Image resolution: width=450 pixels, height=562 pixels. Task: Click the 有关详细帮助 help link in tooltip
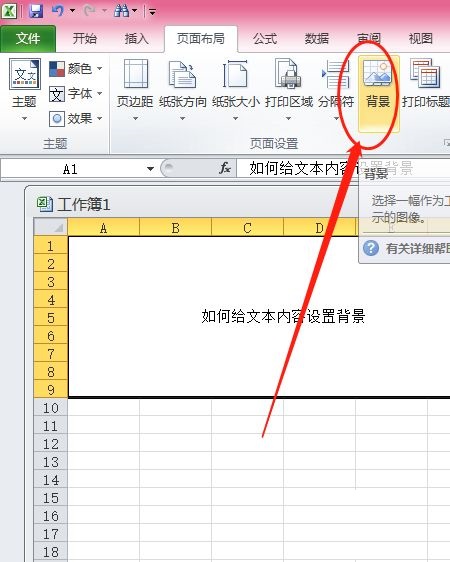click(406, 248)
